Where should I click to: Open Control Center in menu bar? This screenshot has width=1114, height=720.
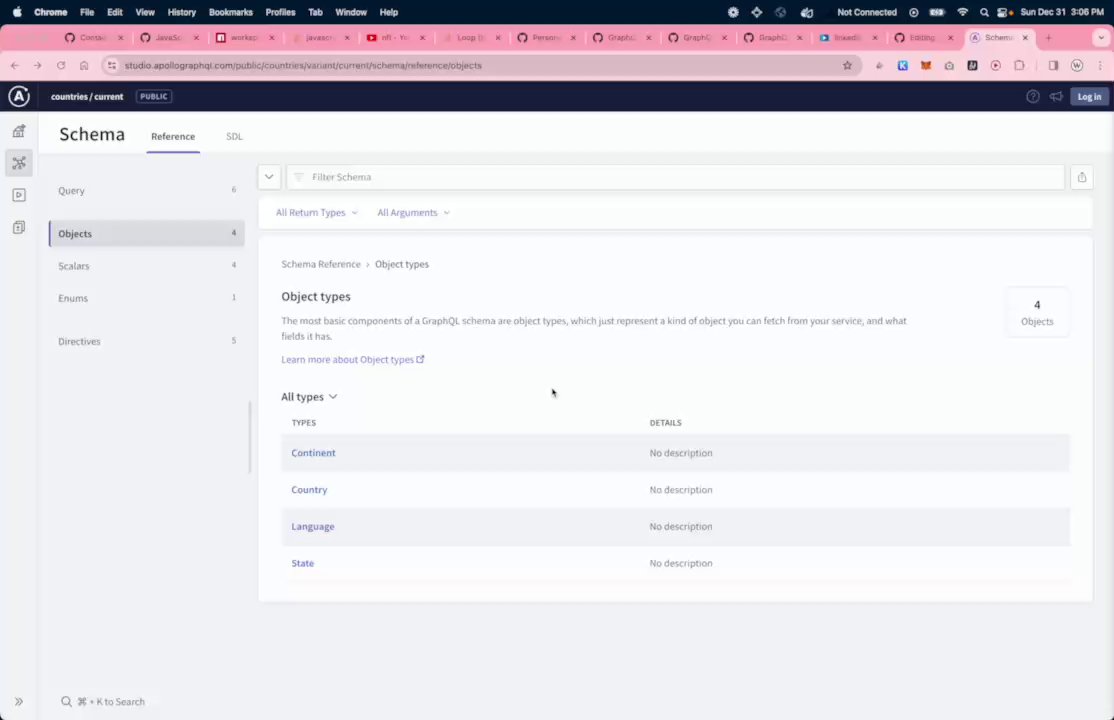click(1004, 12)
